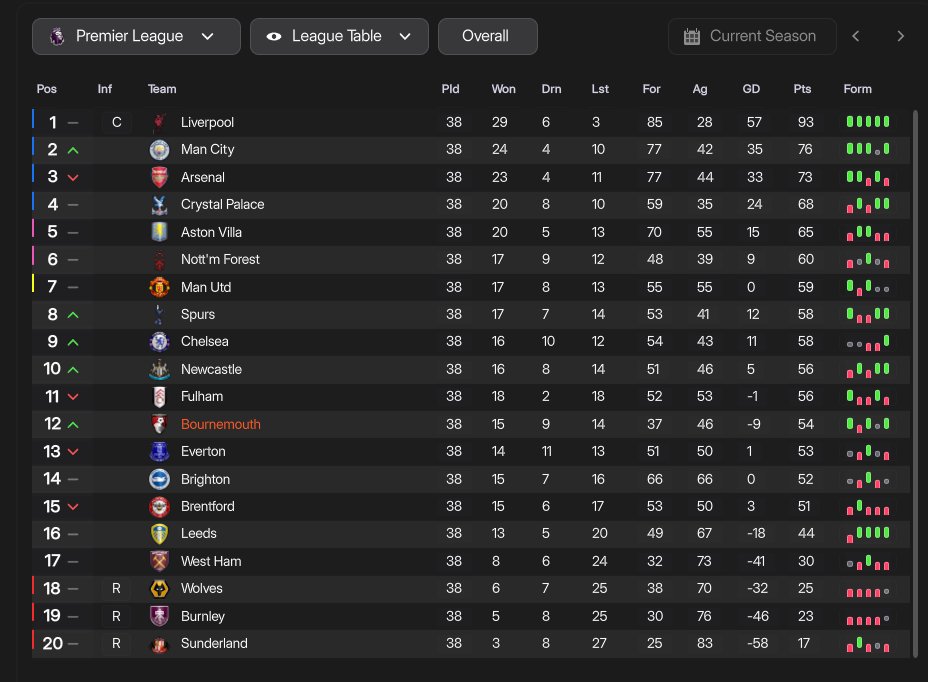Screen dimensions: 928x682
Task: Open the Premier League competition dropdown
Action: click(x=136, y=37)
